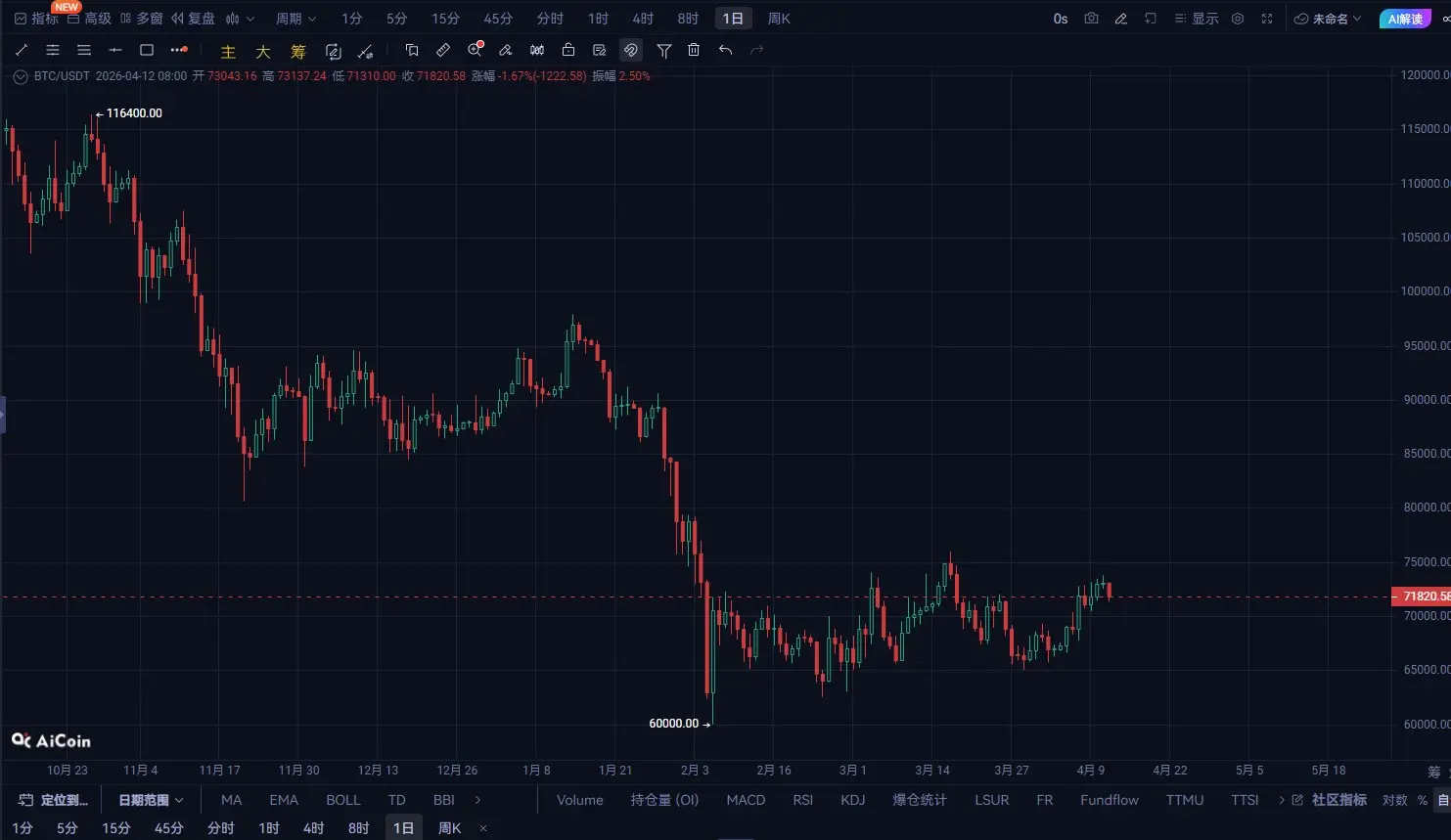
Task: Undo the last drawing action
Action: (x=725, y=50)
